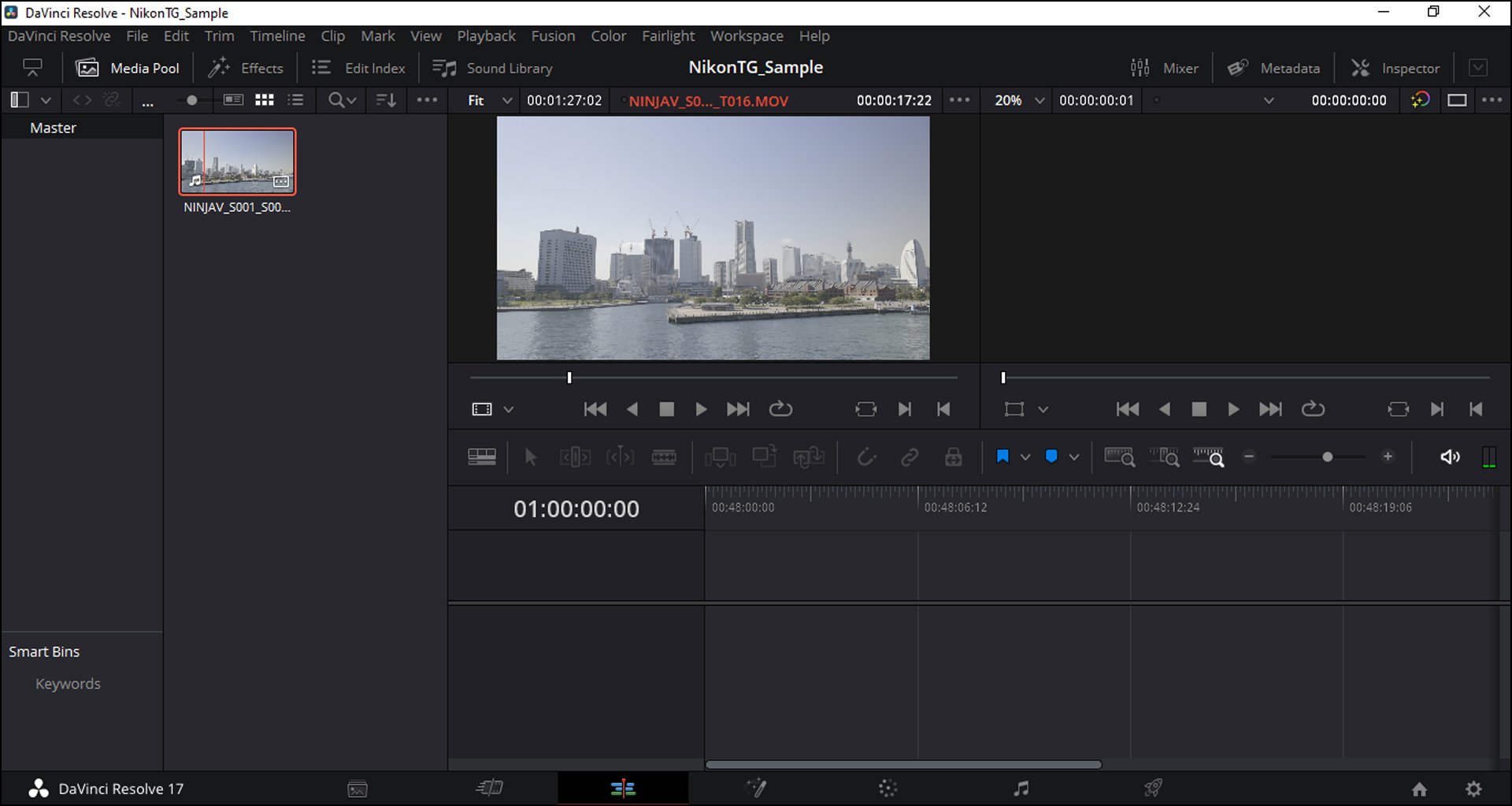
Task: Open the 20% timeline viewer zoom dropdown
Action: [1019, 101]
